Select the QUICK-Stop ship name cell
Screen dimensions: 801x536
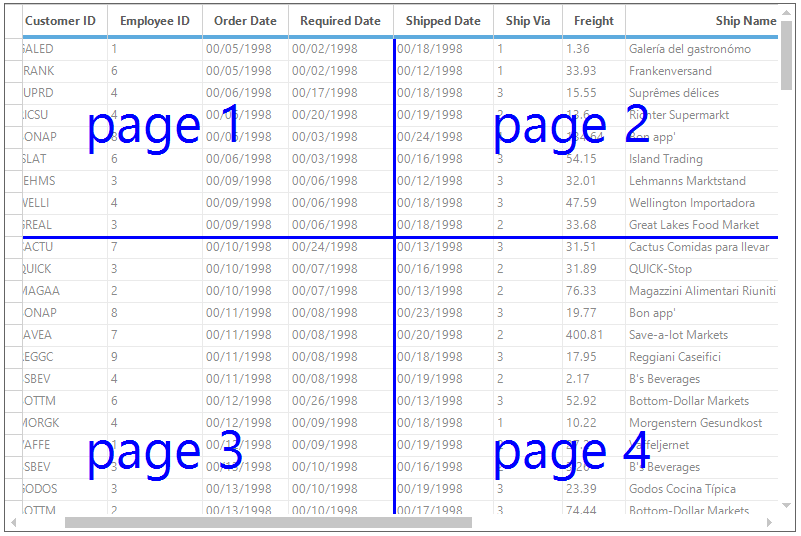[x=701, y=269]
